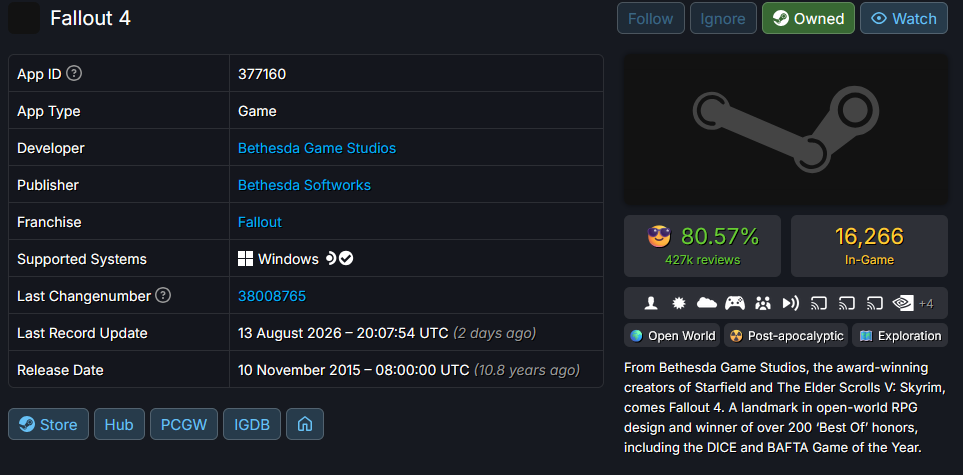Click the game description paragraph
Image resolution: width=963 pixels, height=475 pixels.
pos(786,407)
